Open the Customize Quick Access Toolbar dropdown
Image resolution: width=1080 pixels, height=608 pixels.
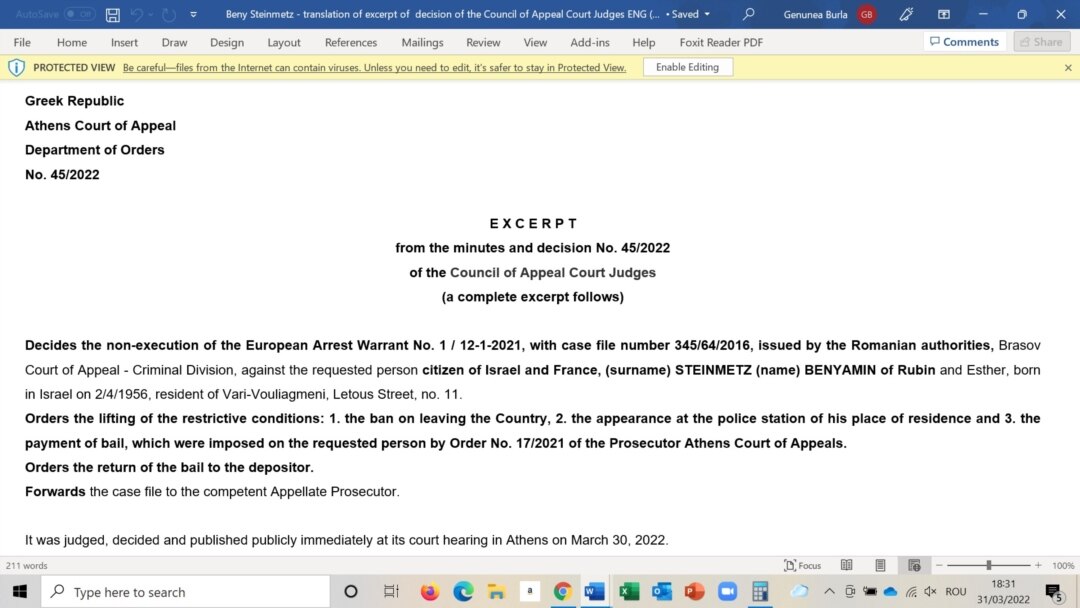coord(194,14)
